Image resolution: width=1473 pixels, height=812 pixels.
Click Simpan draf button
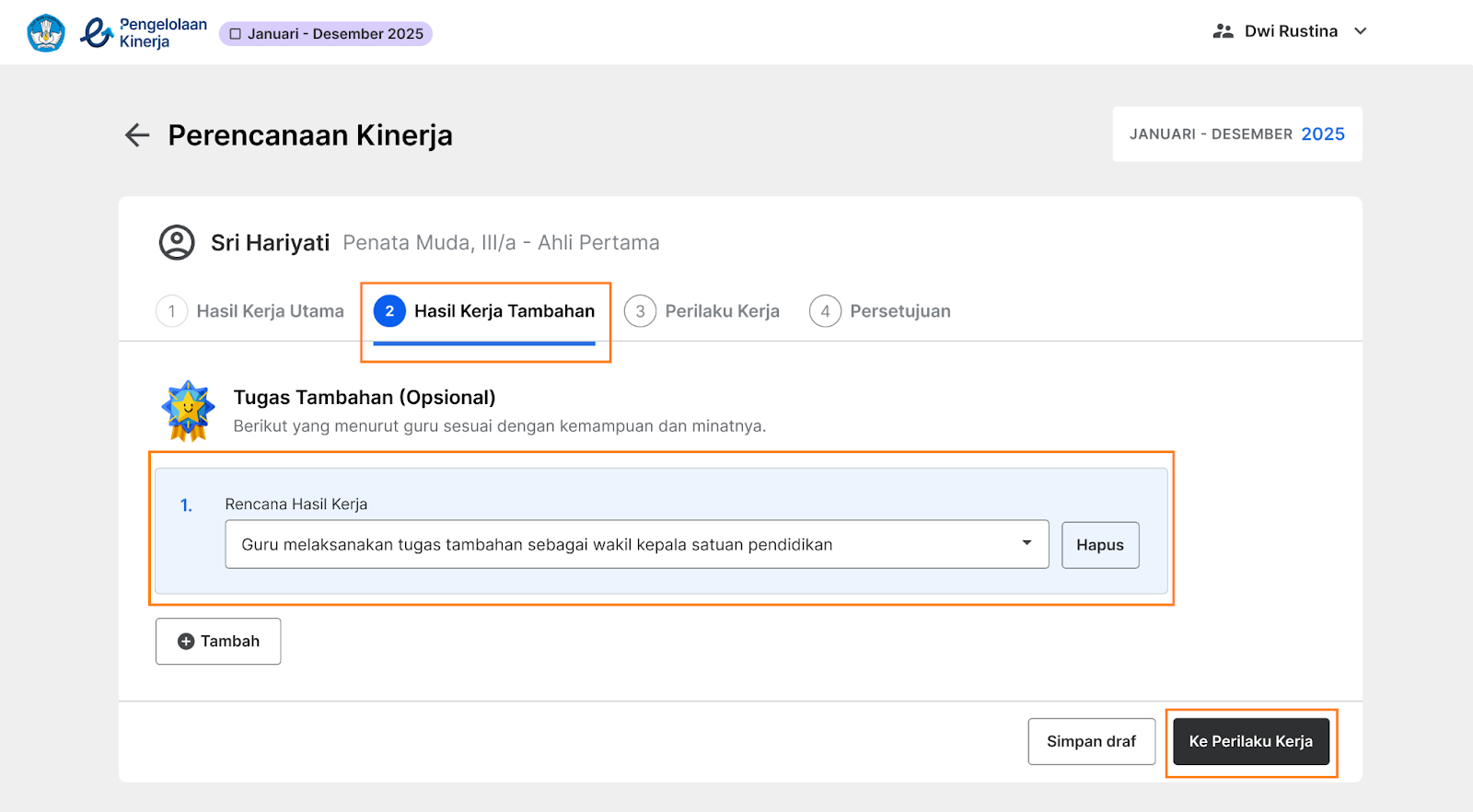coord(1092,741)
